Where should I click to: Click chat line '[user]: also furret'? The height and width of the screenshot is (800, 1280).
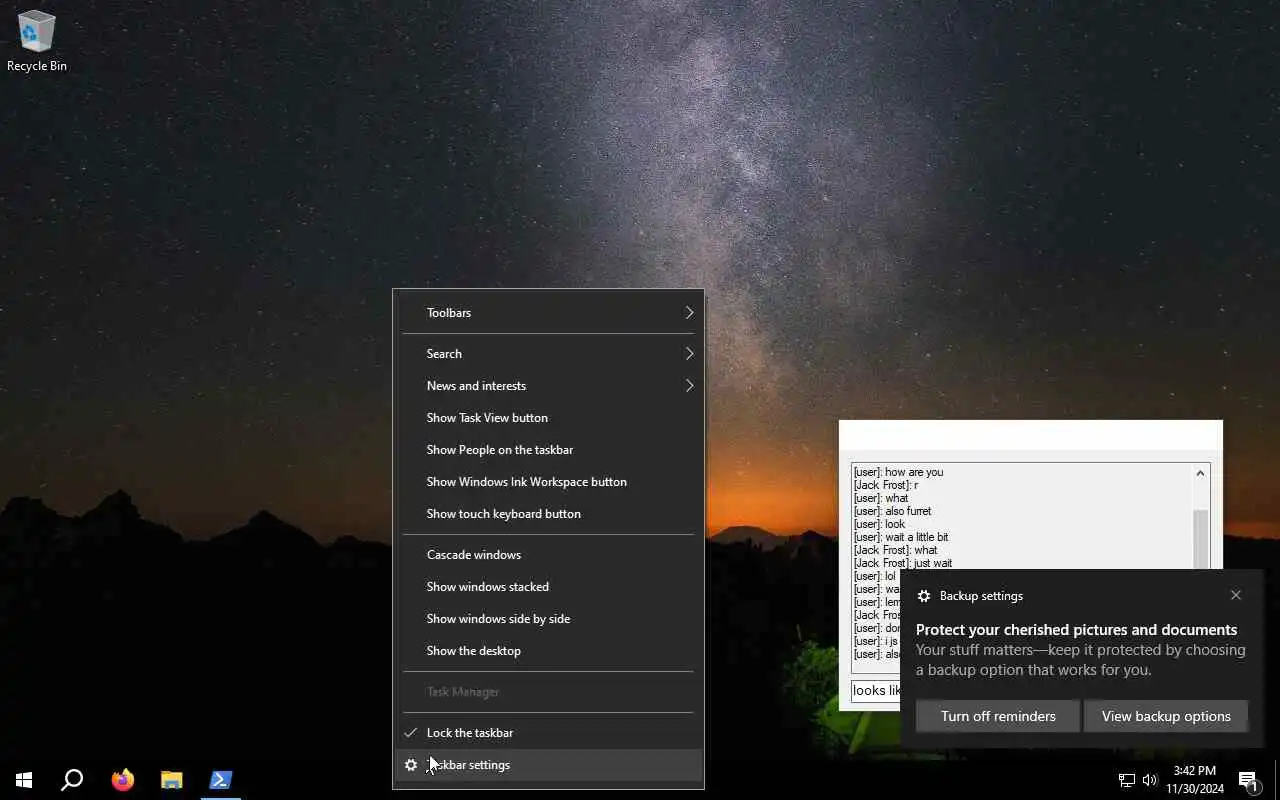pyautogui.click(x=892, y=511)
